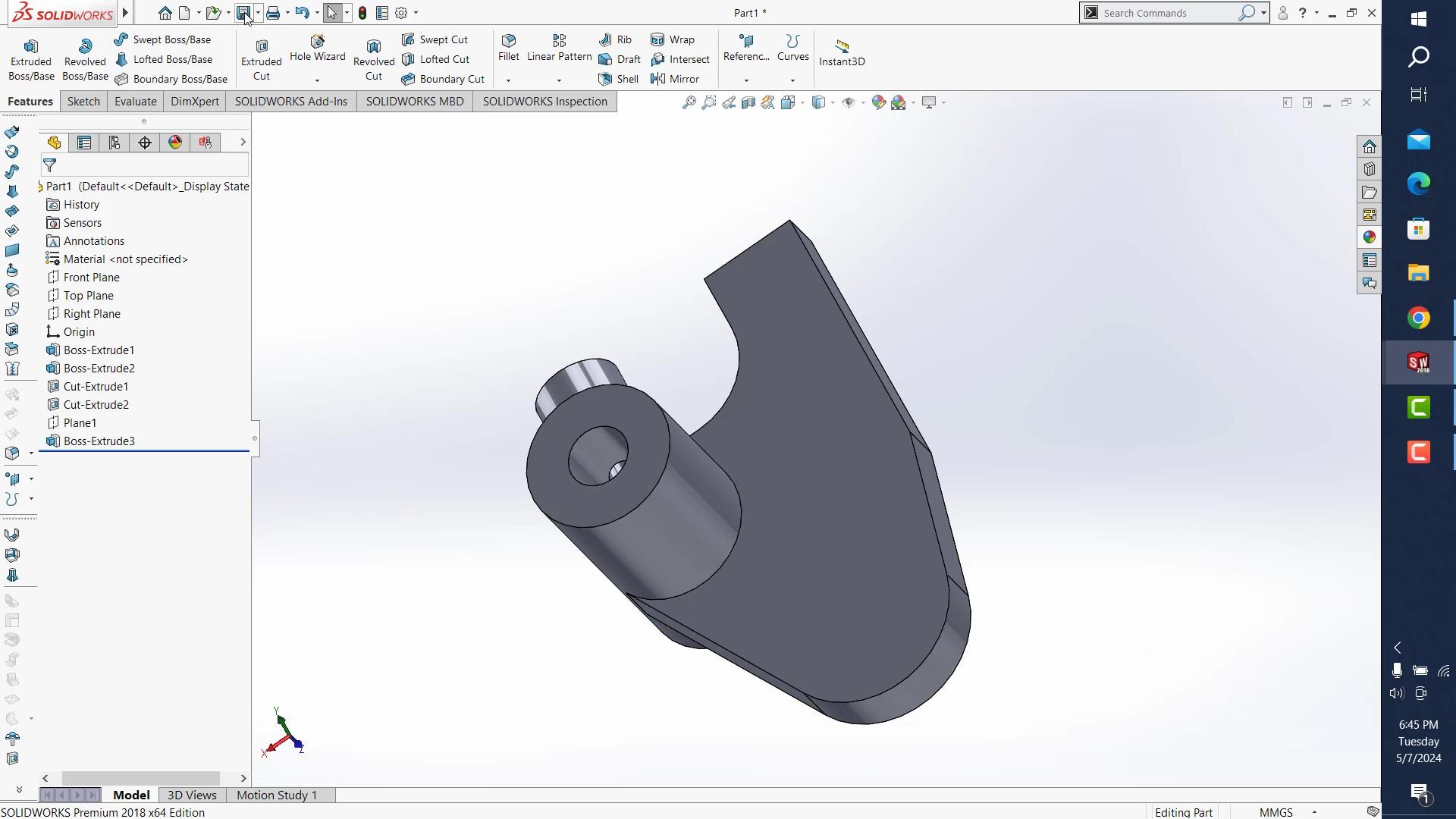Type in the Search Commands field
Screen dimensions: 1456x819
point(1168,12)
